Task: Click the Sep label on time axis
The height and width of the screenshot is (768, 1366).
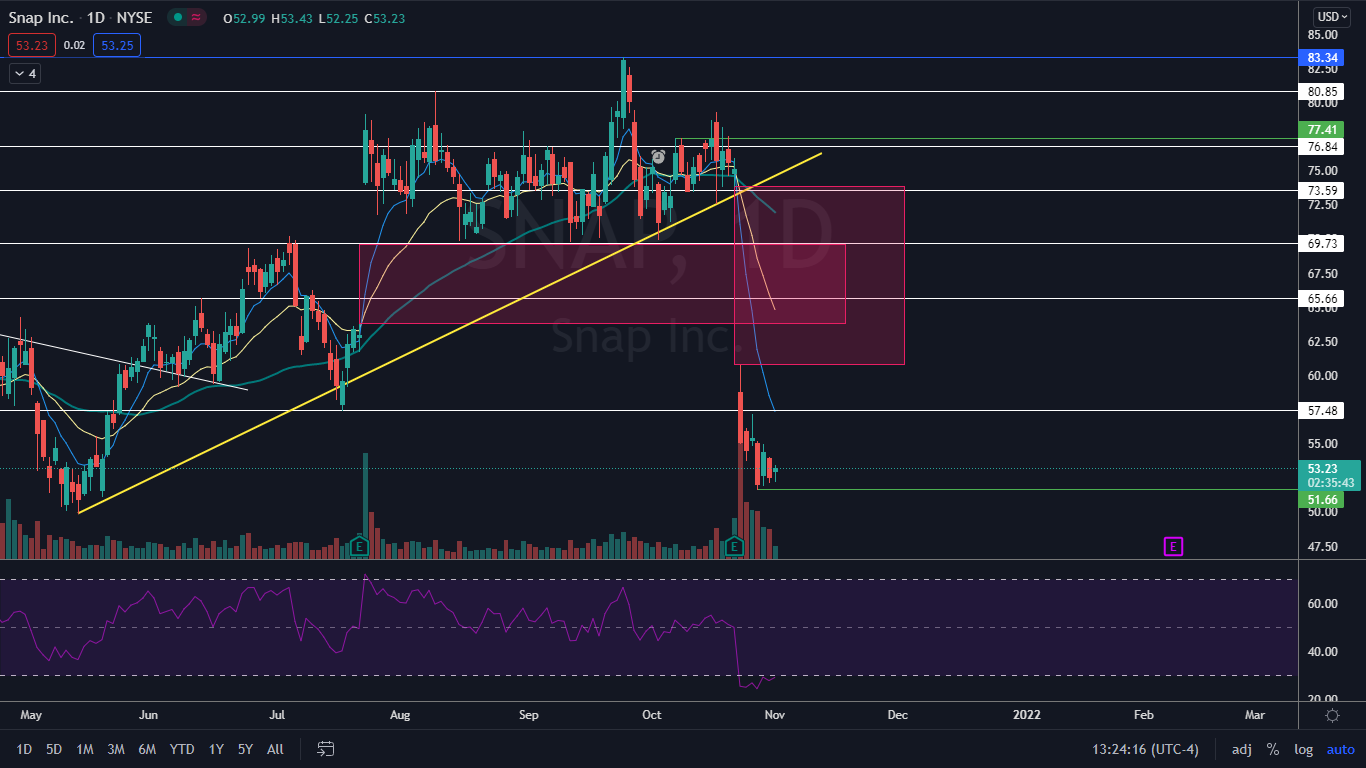Action: tap(529, 715)
